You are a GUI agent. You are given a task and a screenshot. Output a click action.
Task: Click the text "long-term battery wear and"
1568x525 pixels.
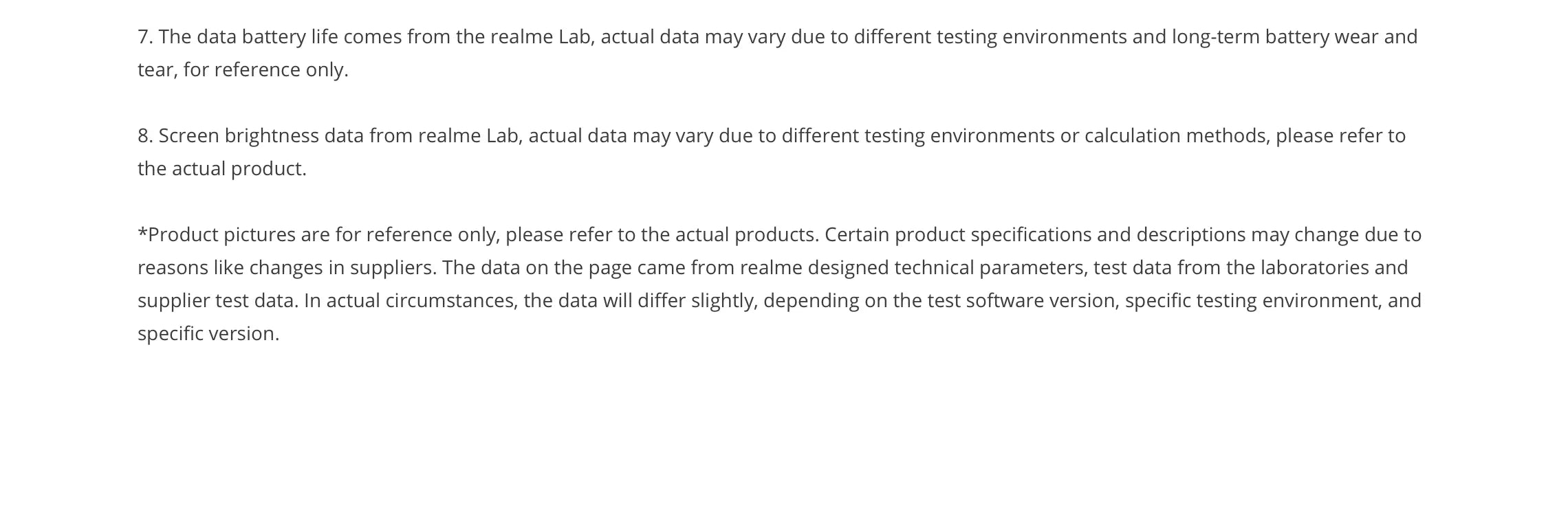1295,37
